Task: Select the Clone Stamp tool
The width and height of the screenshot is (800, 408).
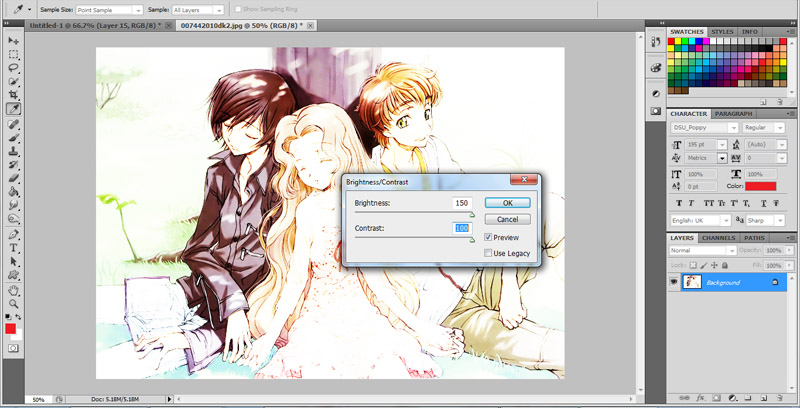Action: pyautogui.click(x=13, y=151)
